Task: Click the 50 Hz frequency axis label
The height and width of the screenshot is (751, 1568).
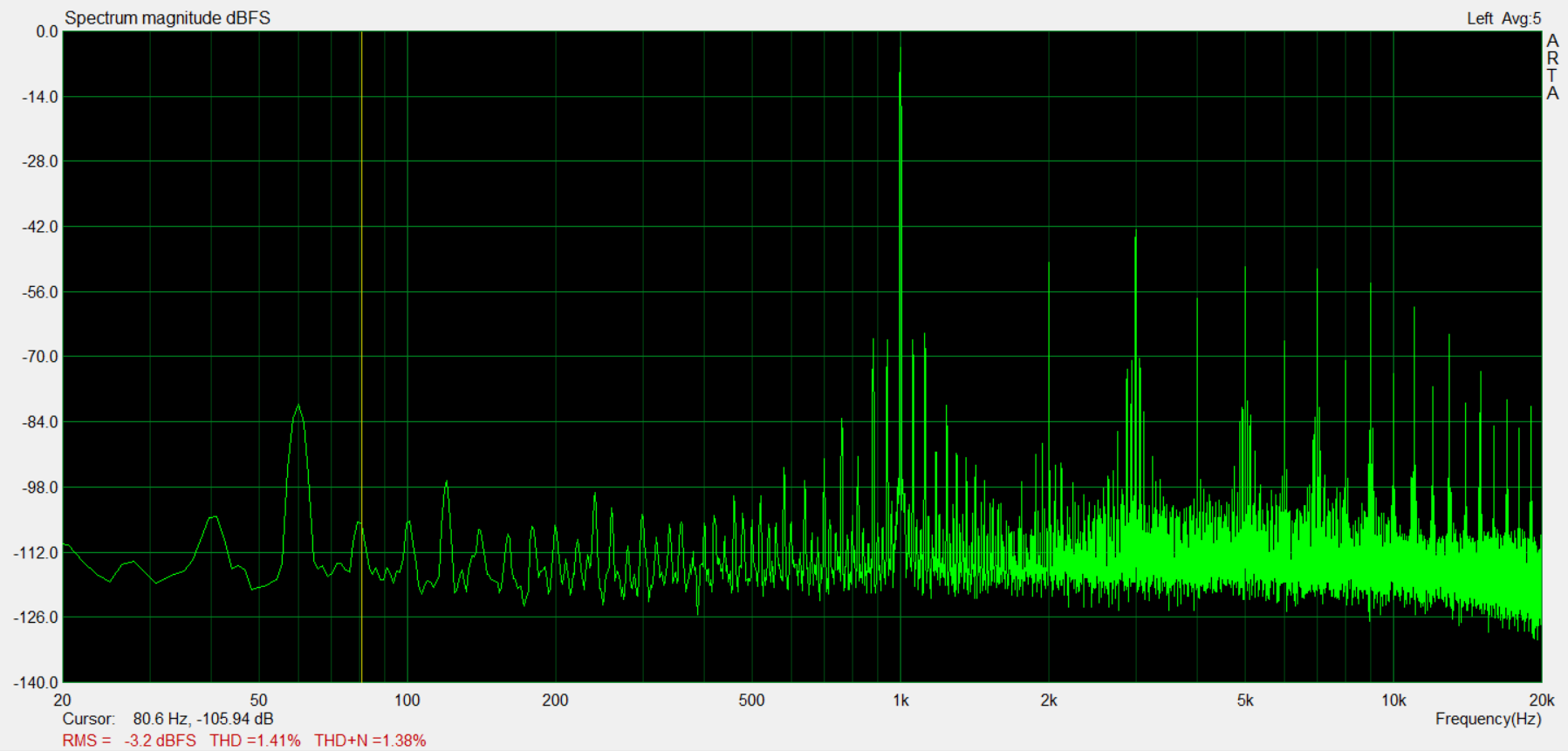Action: (x=258, y=700)
